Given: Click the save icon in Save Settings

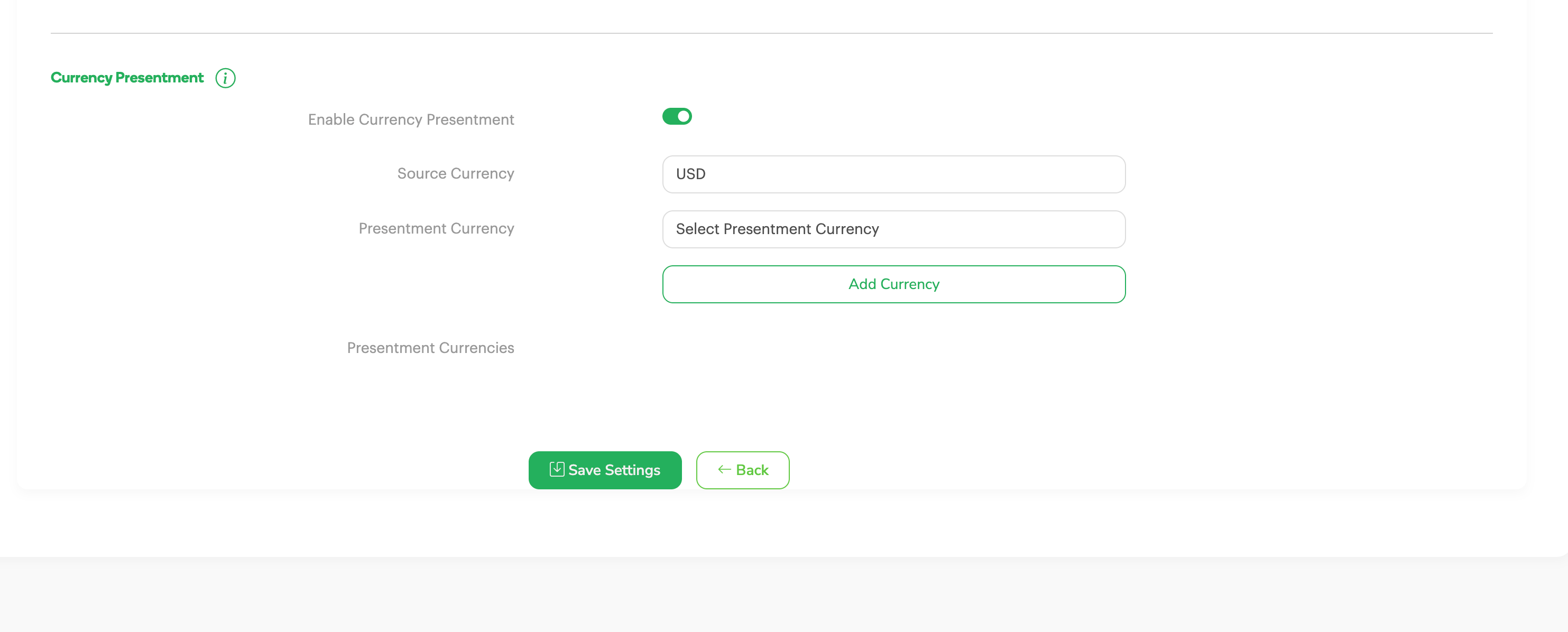Looking at the screenshot, I should 556,469.
